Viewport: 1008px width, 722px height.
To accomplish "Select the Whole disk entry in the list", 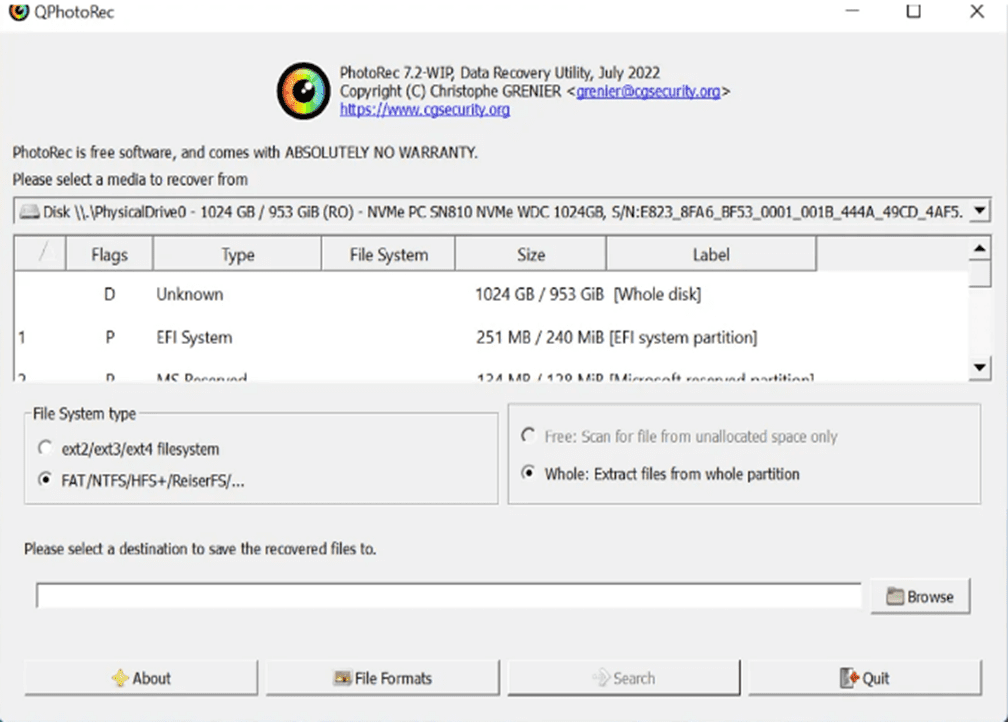I will pos(400,294).
